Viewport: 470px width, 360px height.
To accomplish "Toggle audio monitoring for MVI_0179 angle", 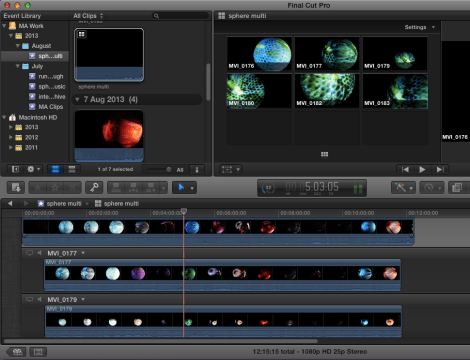I will tap(39, 299).
